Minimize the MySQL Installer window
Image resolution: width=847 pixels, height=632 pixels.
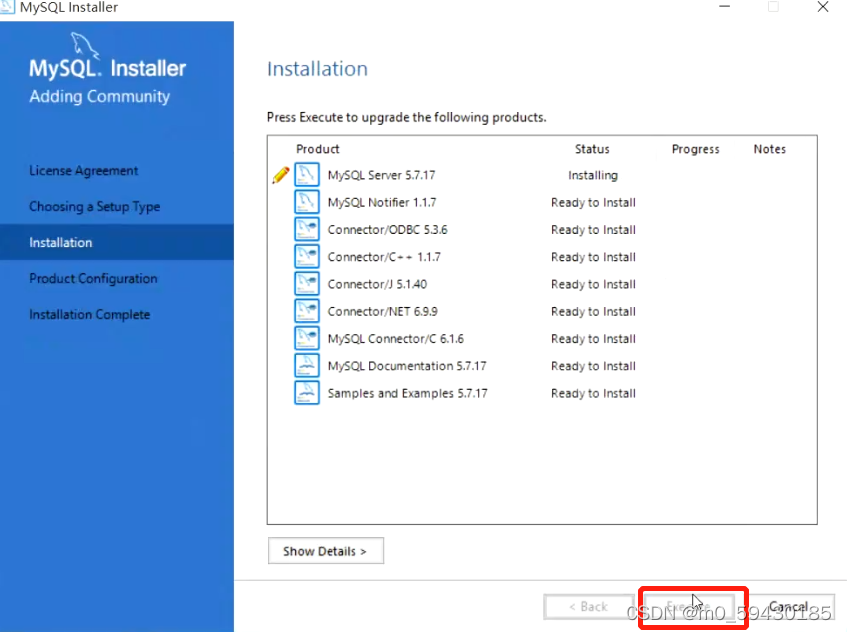[x=724, y=6]
